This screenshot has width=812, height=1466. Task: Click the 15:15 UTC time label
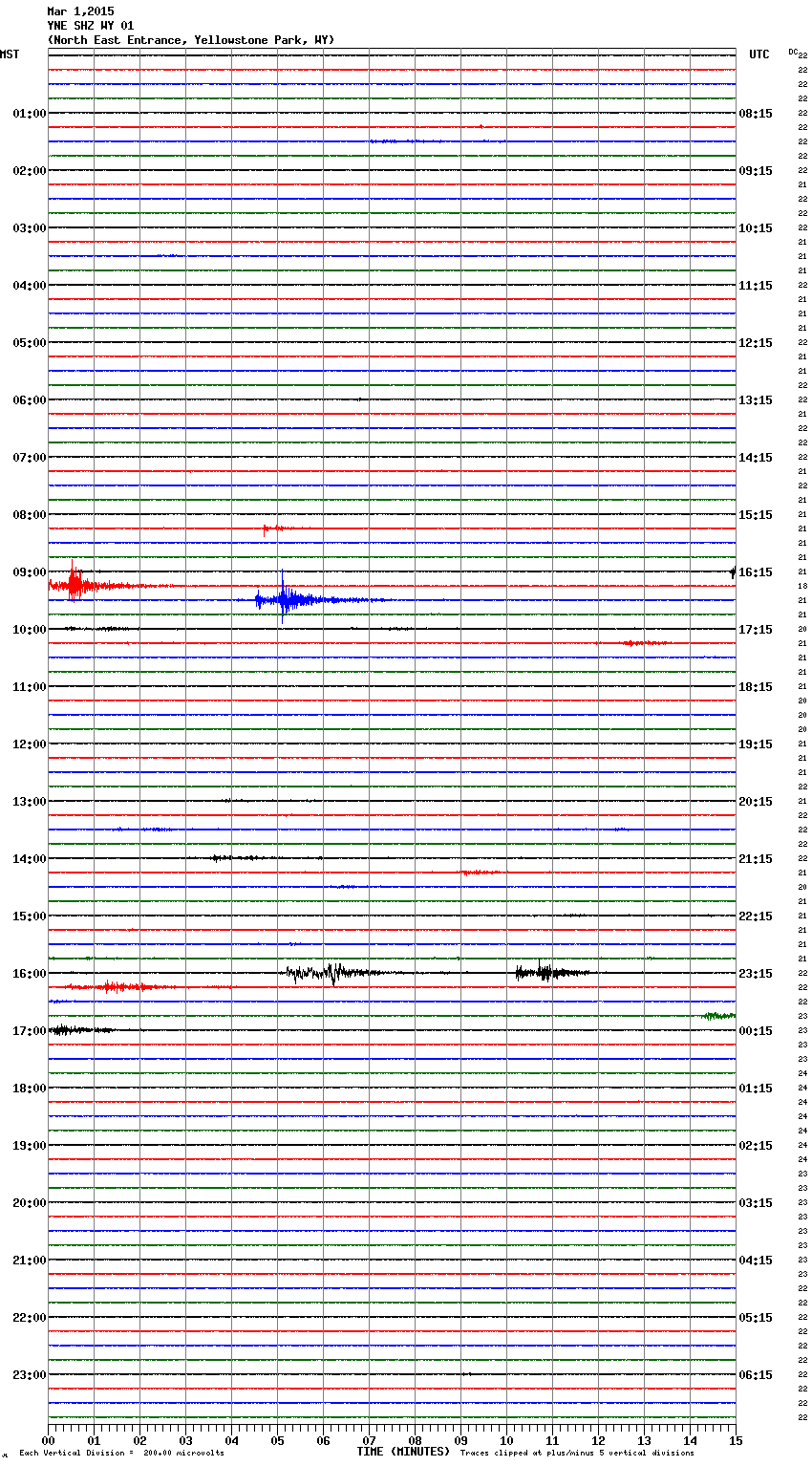pyautogui.click(x=756, y=515)
